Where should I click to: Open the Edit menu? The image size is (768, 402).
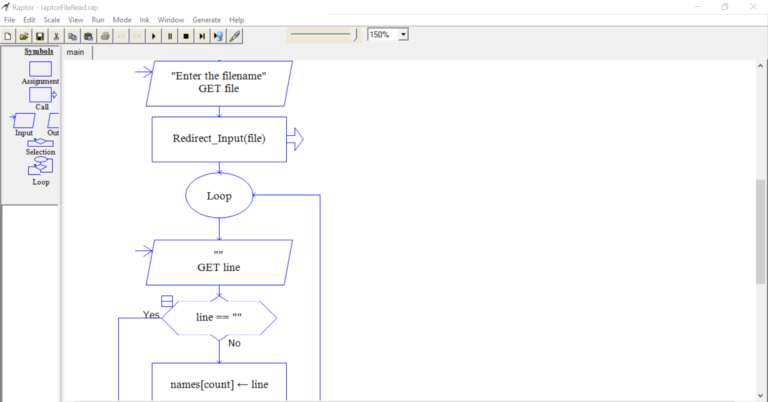pyautogui.click(x=29, y=20)
